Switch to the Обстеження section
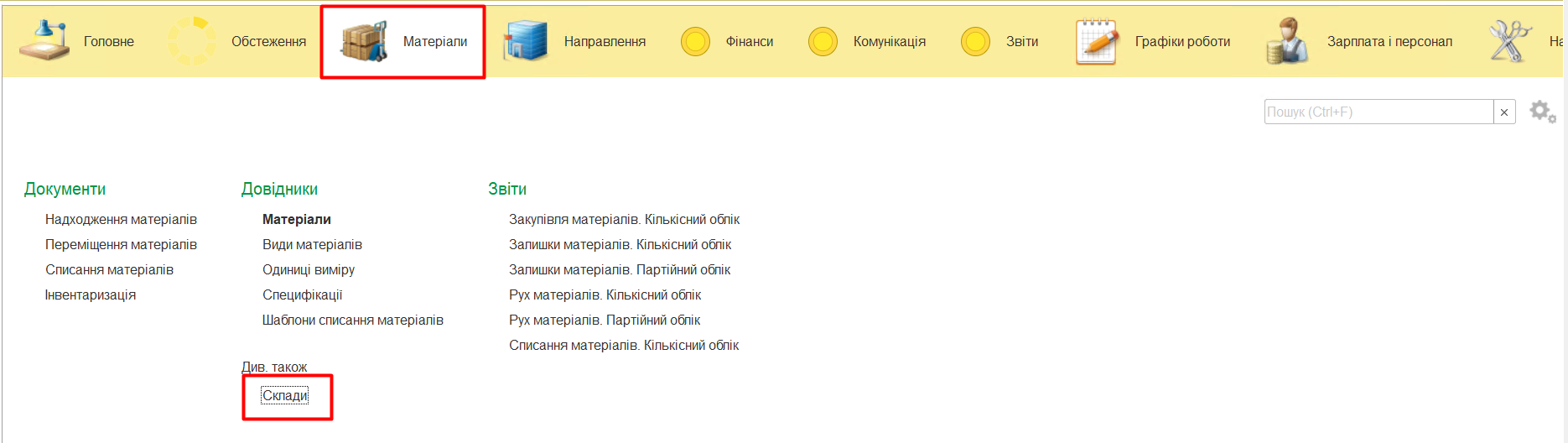Viewport: 1568px width, 443px height. 268,41
